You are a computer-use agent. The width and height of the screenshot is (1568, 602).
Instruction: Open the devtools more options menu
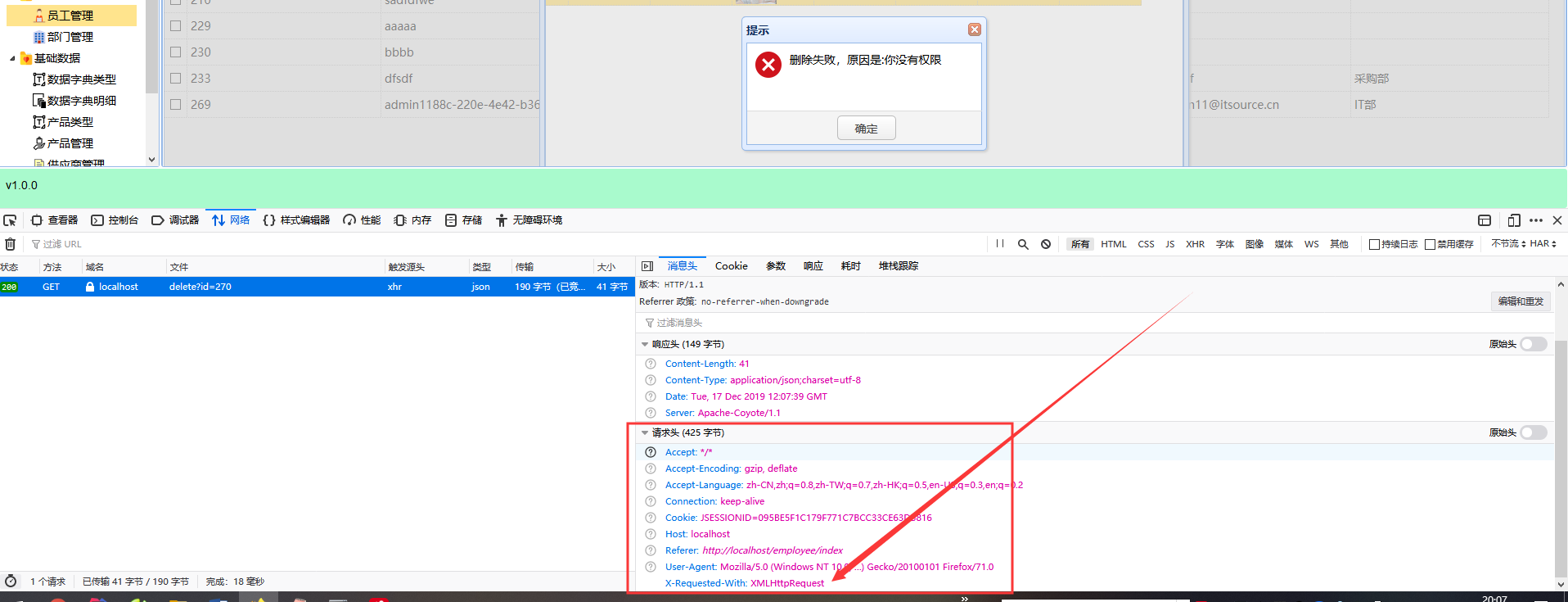click(x=1536, y=220)
